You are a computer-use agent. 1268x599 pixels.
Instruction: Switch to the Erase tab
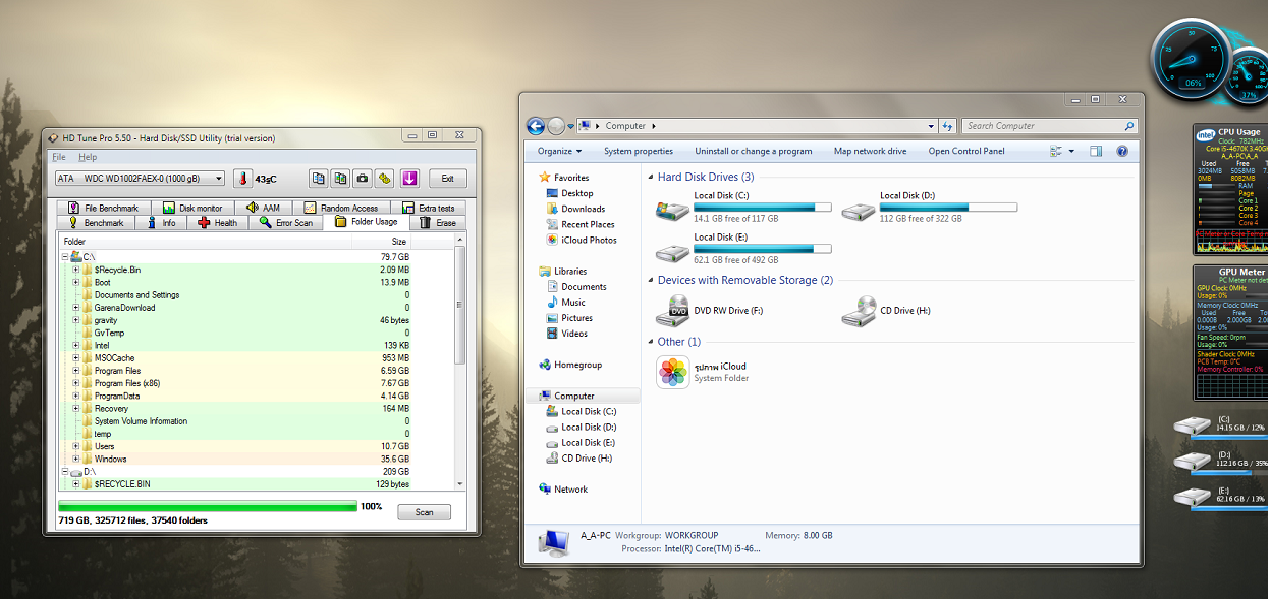pyautogui.click(x=437, y=223)
